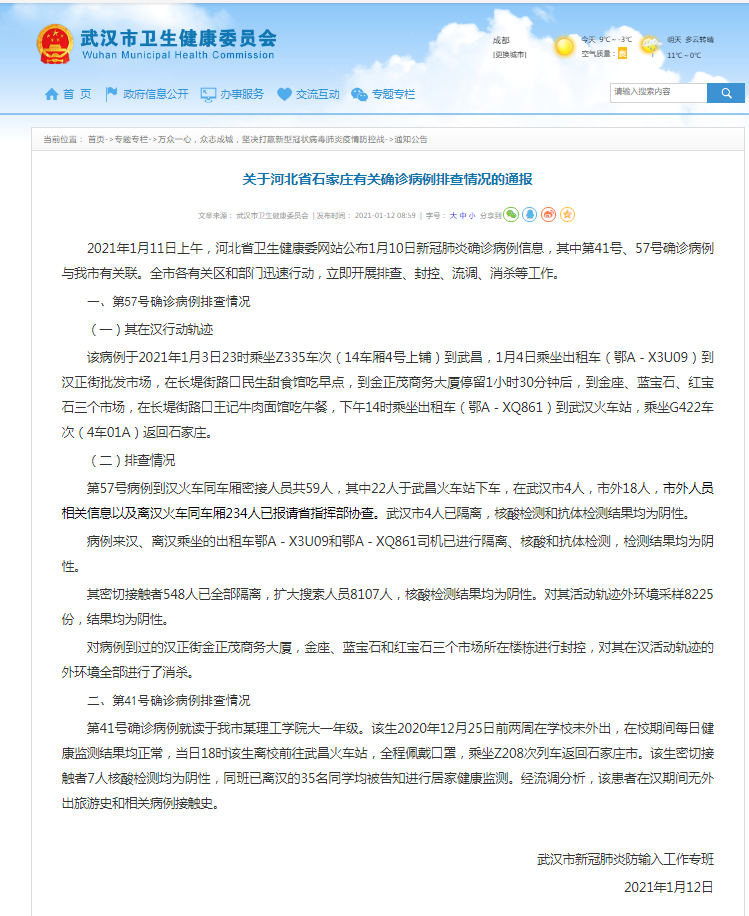Share article to Qzone star icon
Viewport: 749px width, 916px height.
pyautogui.click(x=567, y=215)
